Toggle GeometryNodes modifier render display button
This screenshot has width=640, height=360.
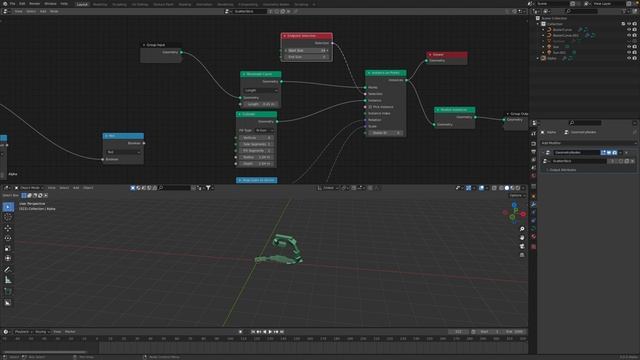click(x=614, y=153)
